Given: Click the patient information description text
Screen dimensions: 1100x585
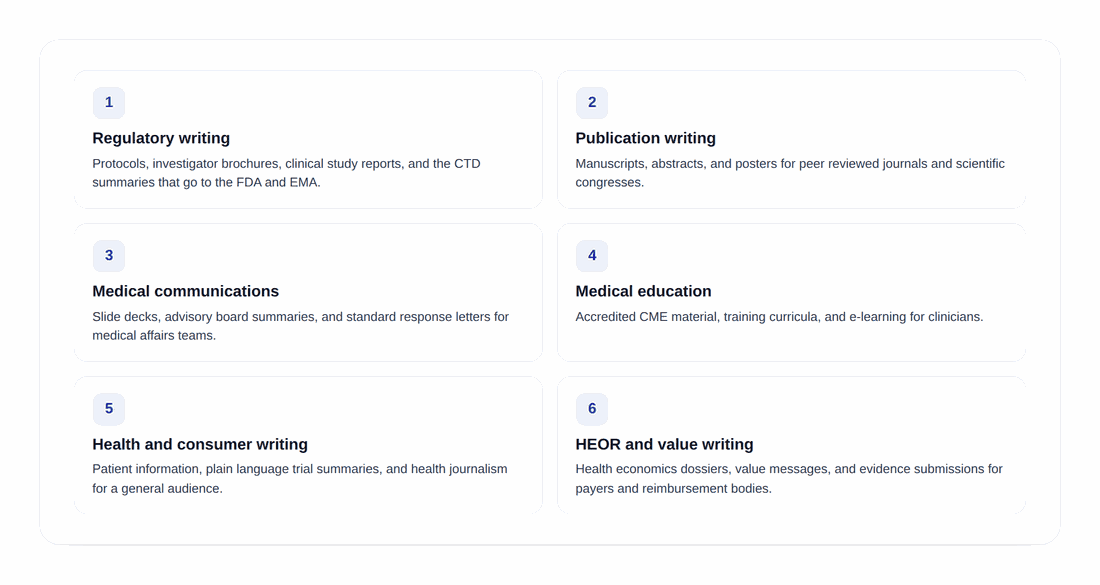Looking at the screenshot, I should tap(300, 478).
